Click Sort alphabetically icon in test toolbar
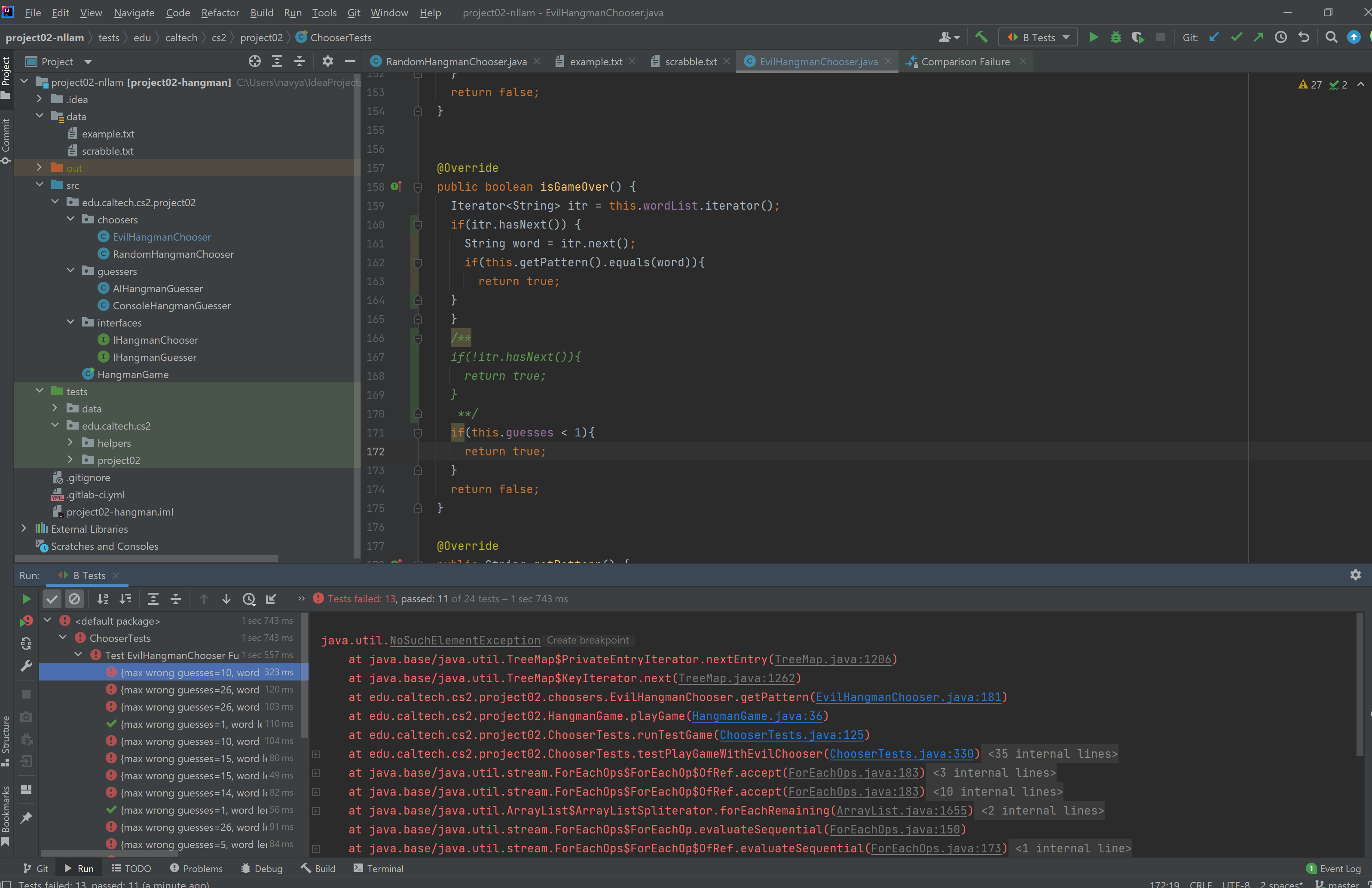This screenshot has height=888, width=1372. coord(103,599)
